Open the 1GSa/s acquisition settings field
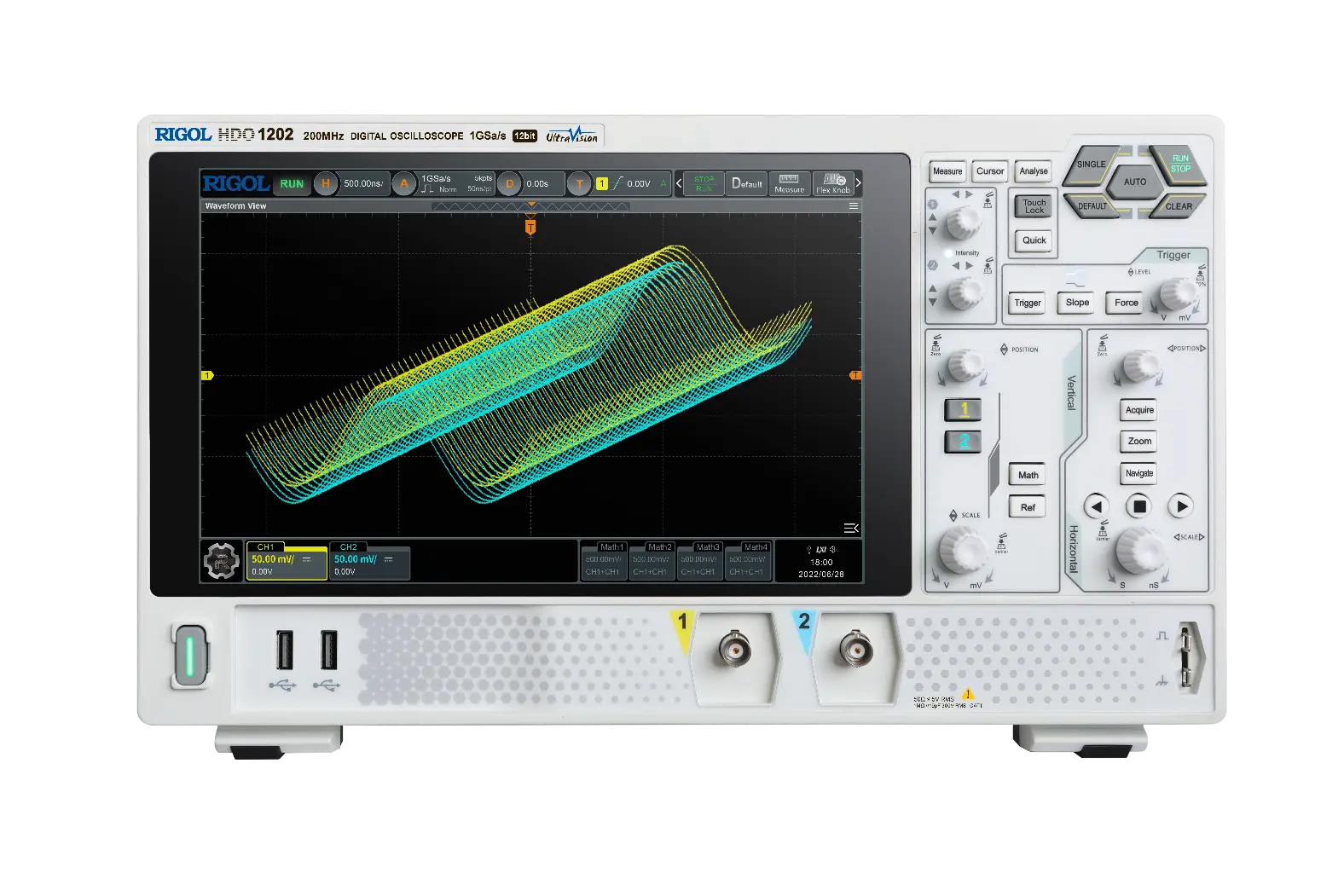 click(x=456, y=183)
